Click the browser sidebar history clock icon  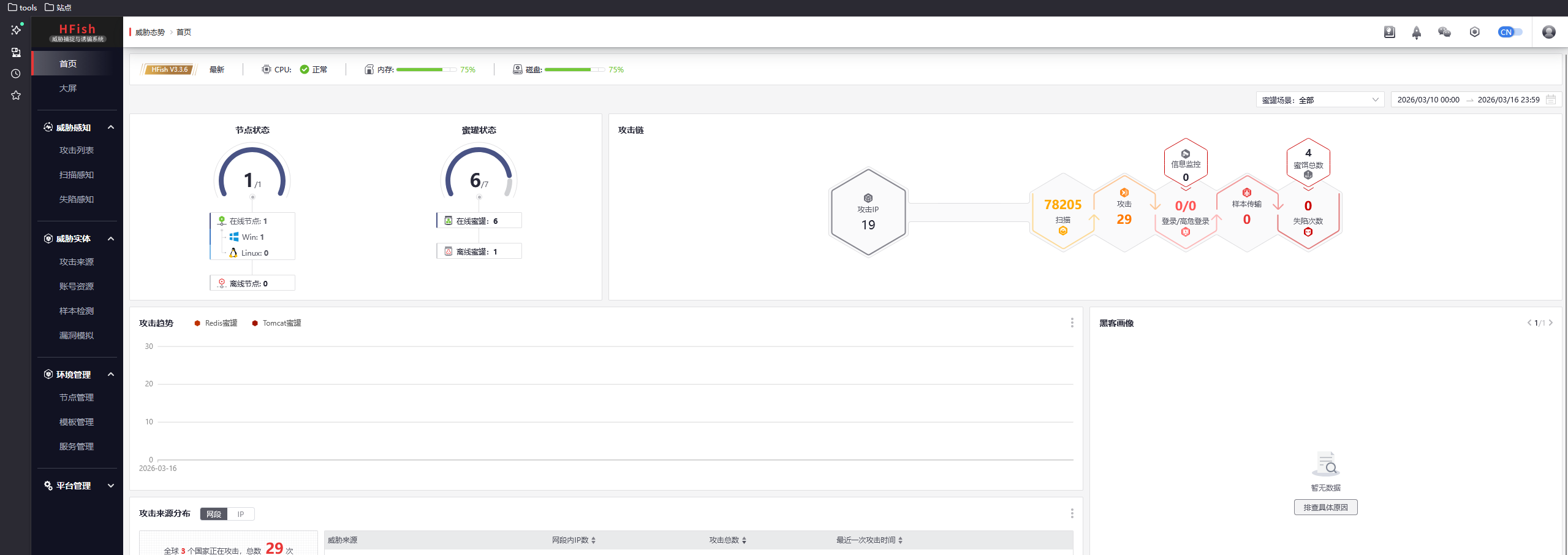point(16,74)
